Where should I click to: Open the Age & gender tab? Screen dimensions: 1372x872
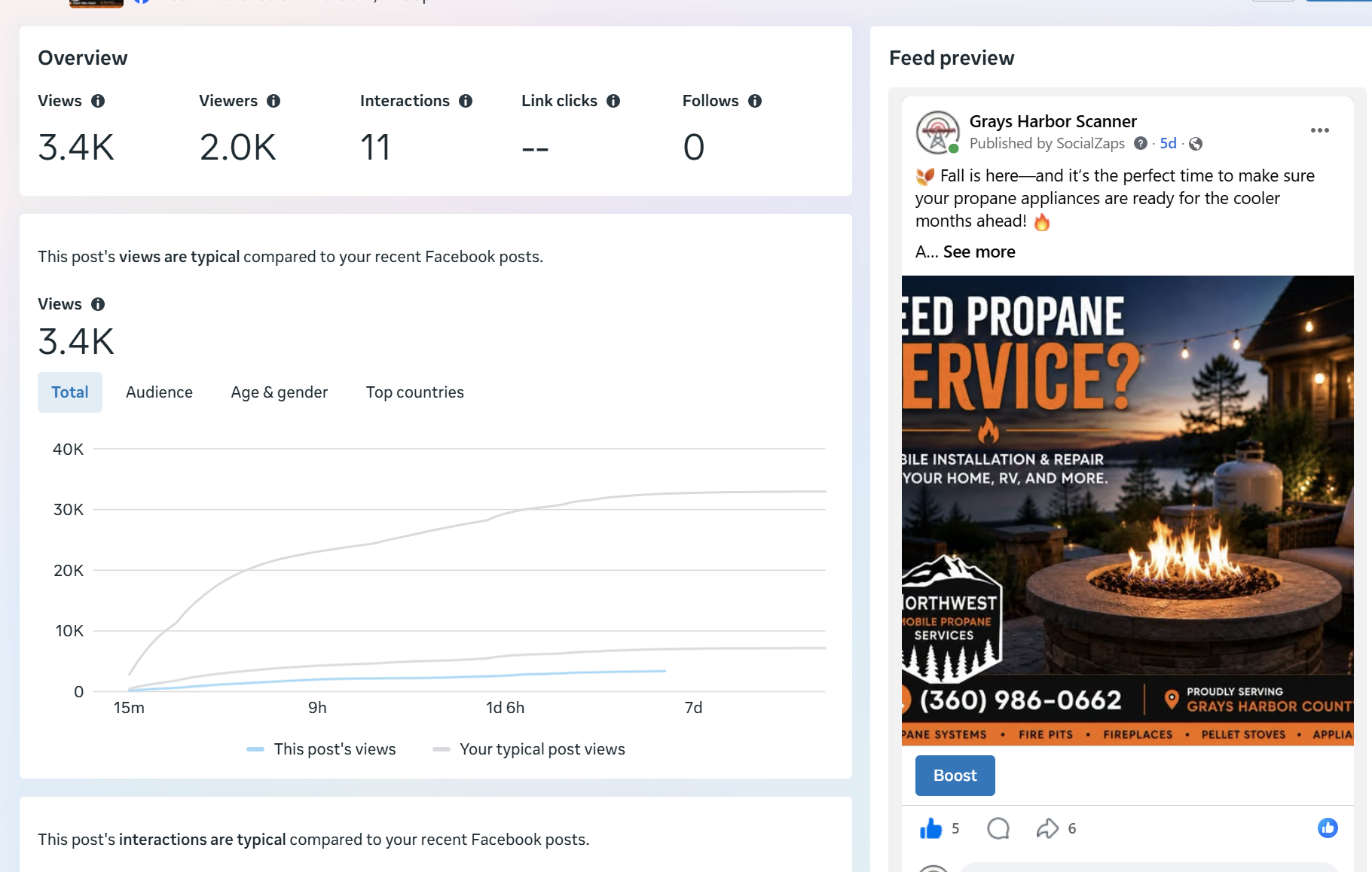coord(280,392)
